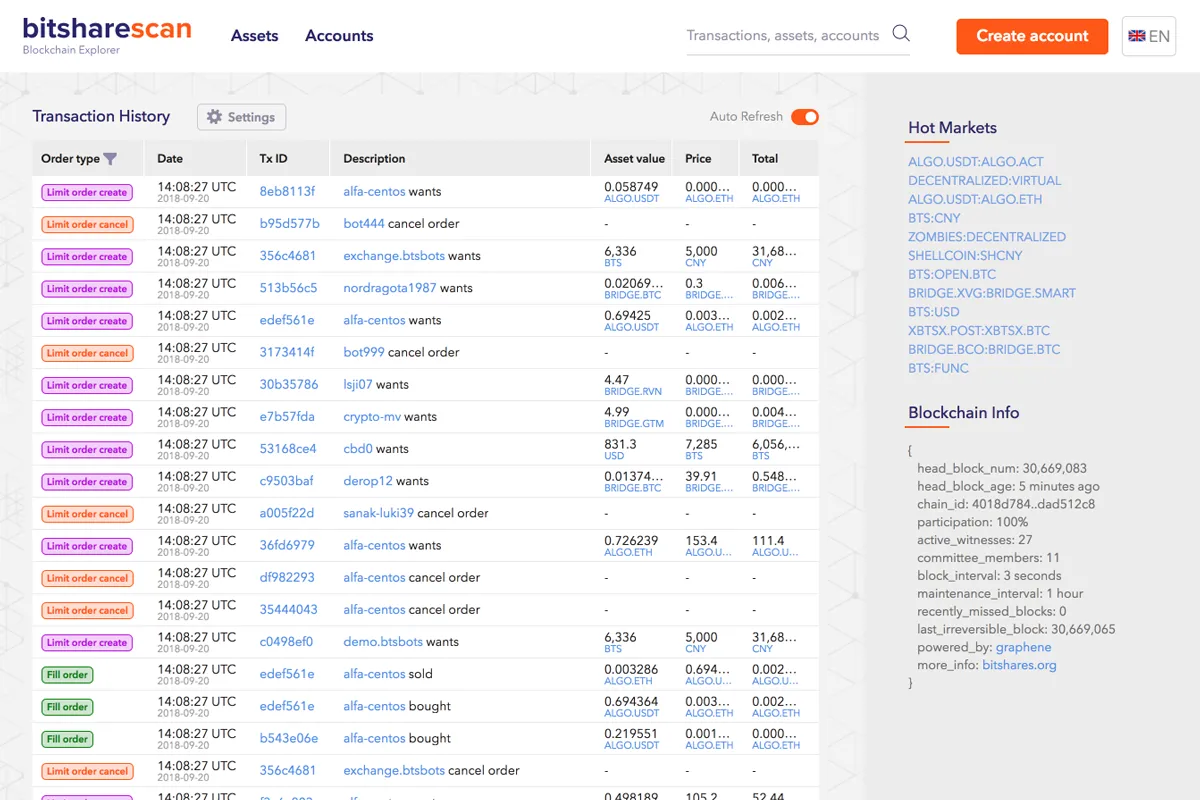
Task: Click the USD asset under 831.3
Action: click(x=614, y=456)
